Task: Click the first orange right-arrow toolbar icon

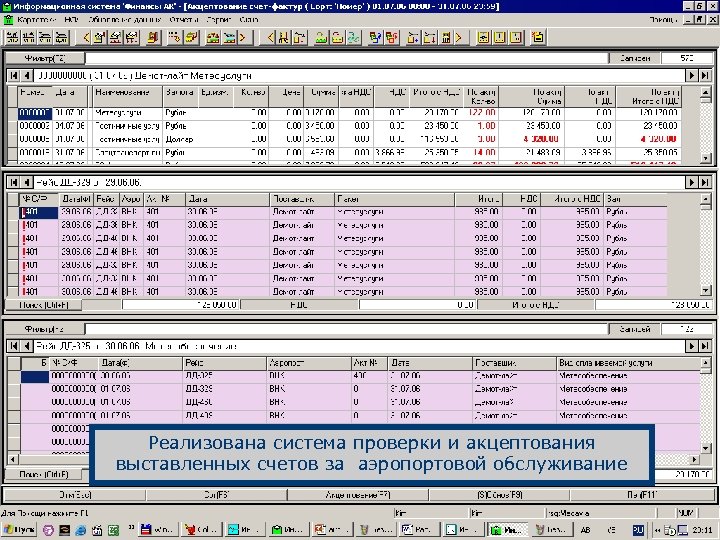Action: (x=242, y=37)
